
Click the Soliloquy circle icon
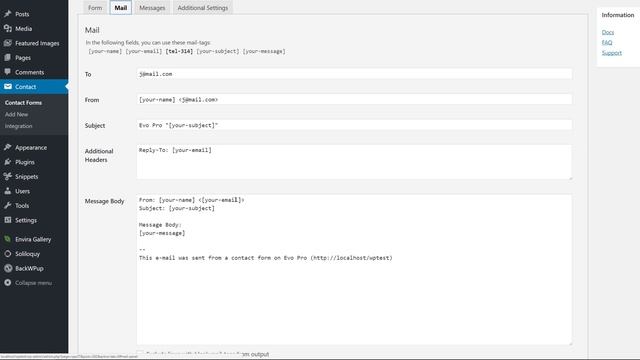(x=8, y=254)
